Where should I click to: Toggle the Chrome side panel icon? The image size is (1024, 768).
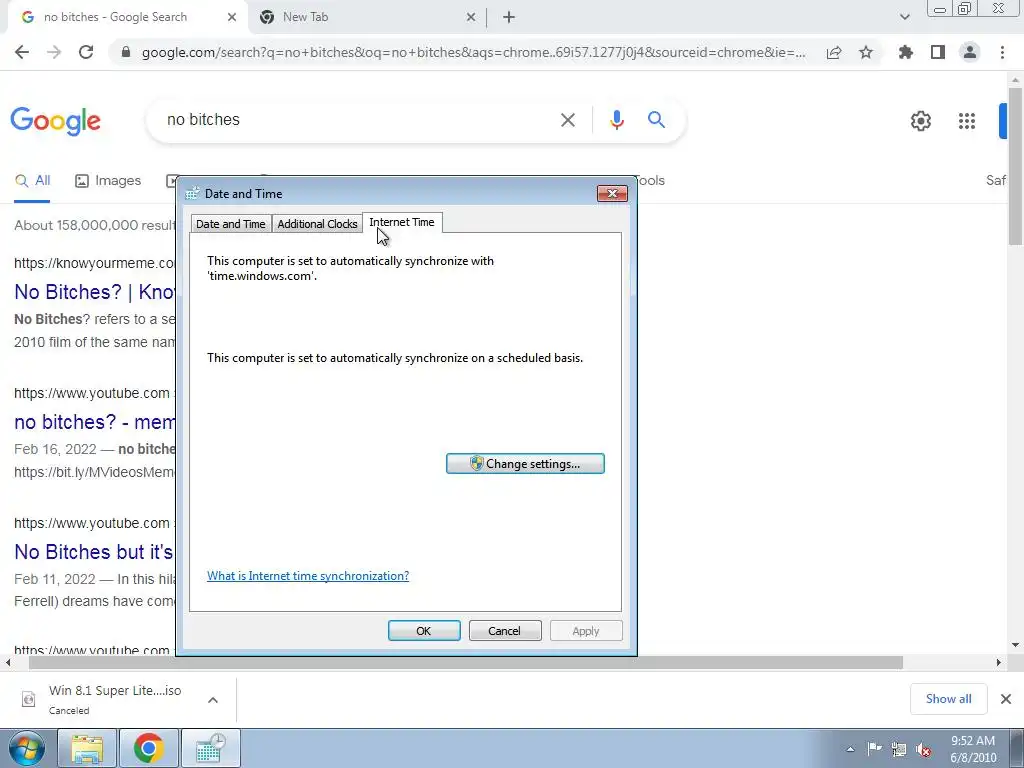(x=938, y=52)
